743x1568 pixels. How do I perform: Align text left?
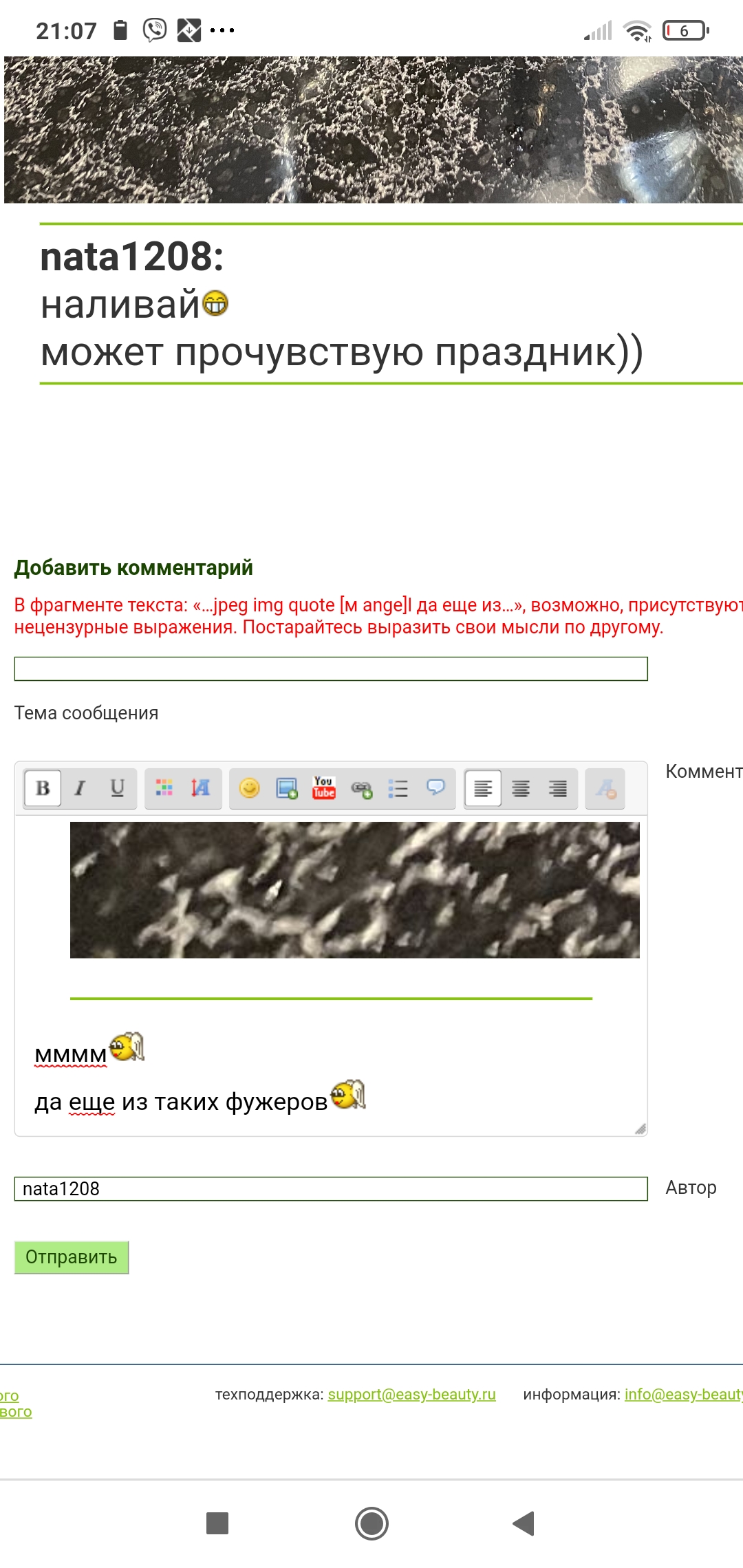(483, 788)
